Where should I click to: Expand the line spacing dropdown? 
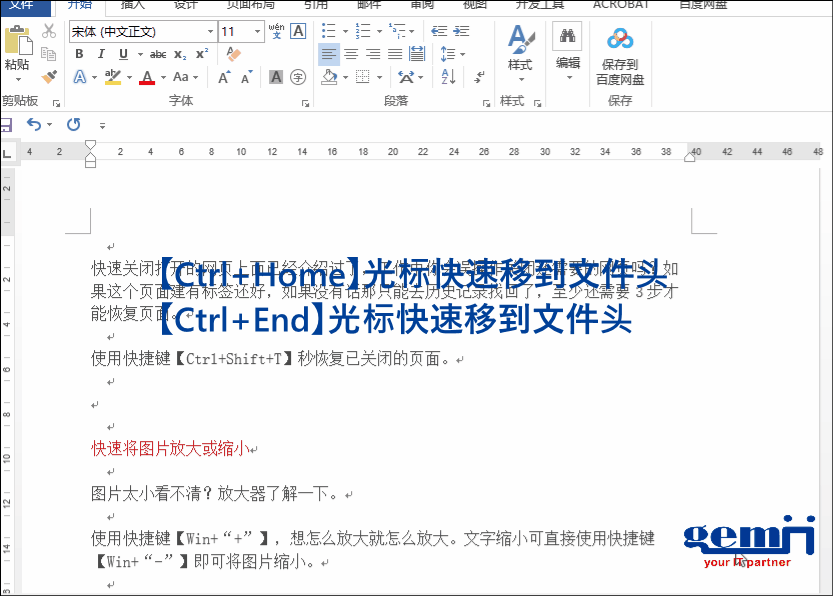[x=462, y=54]
